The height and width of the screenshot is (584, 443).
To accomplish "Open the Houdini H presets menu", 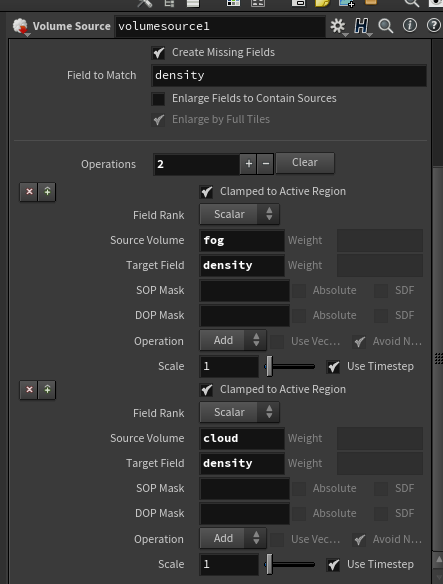I will 361,26.
